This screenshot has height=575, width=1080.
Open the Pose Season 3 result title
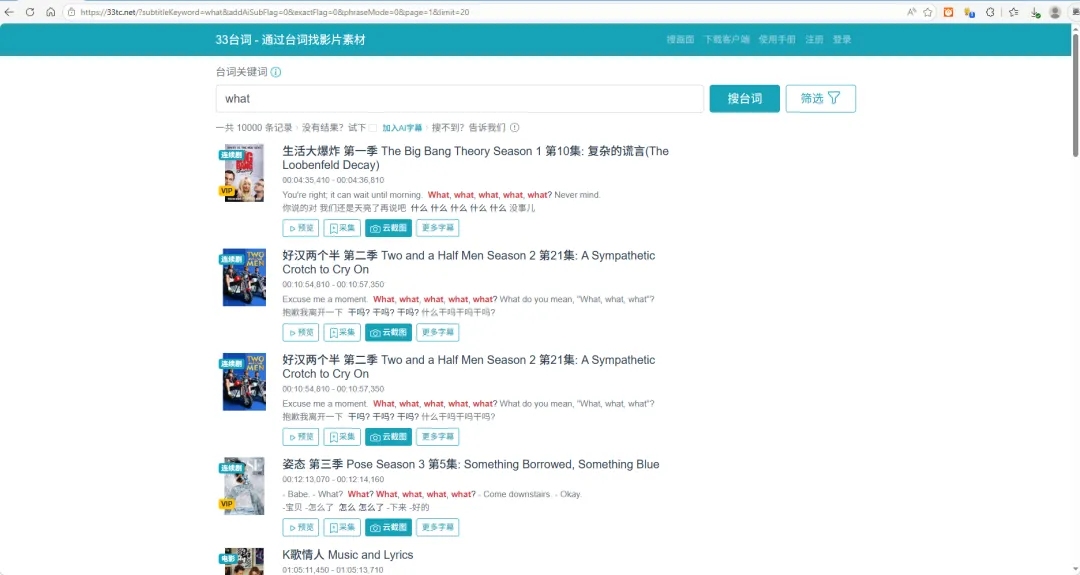coord(470,464)
